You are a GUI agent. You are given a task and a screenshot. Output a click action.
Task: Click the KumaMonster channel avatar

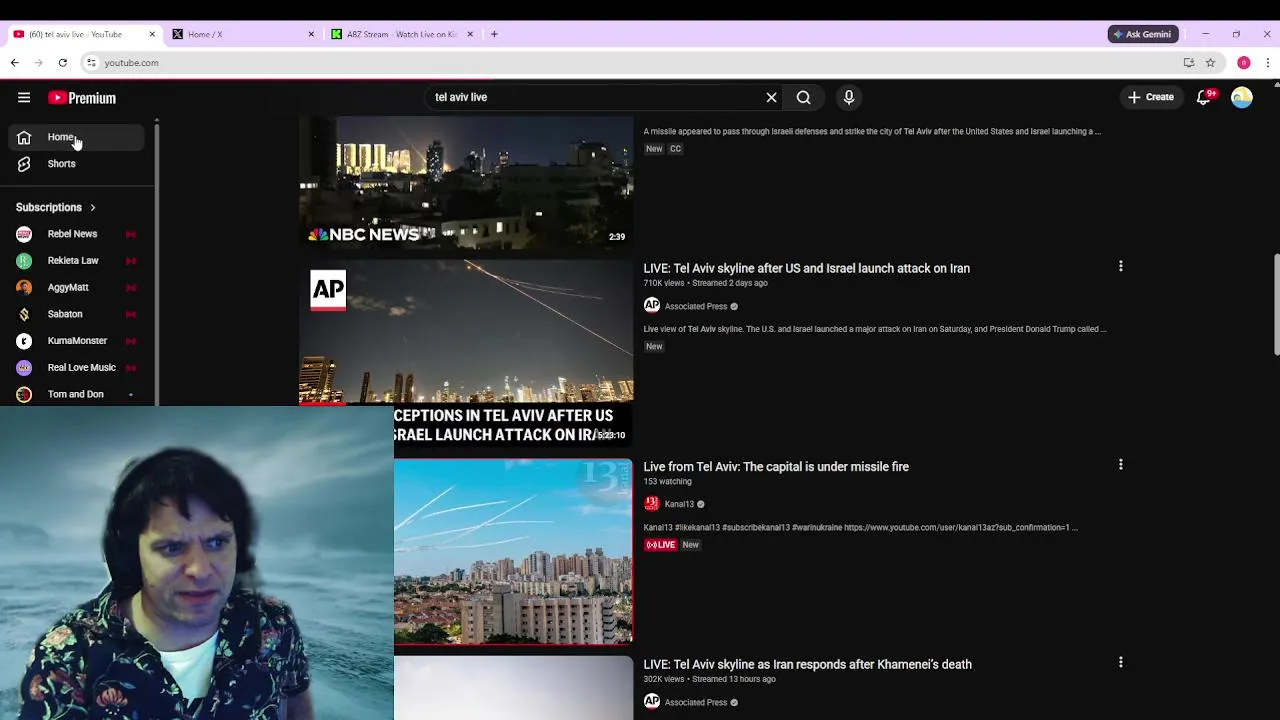coord(24,341)
